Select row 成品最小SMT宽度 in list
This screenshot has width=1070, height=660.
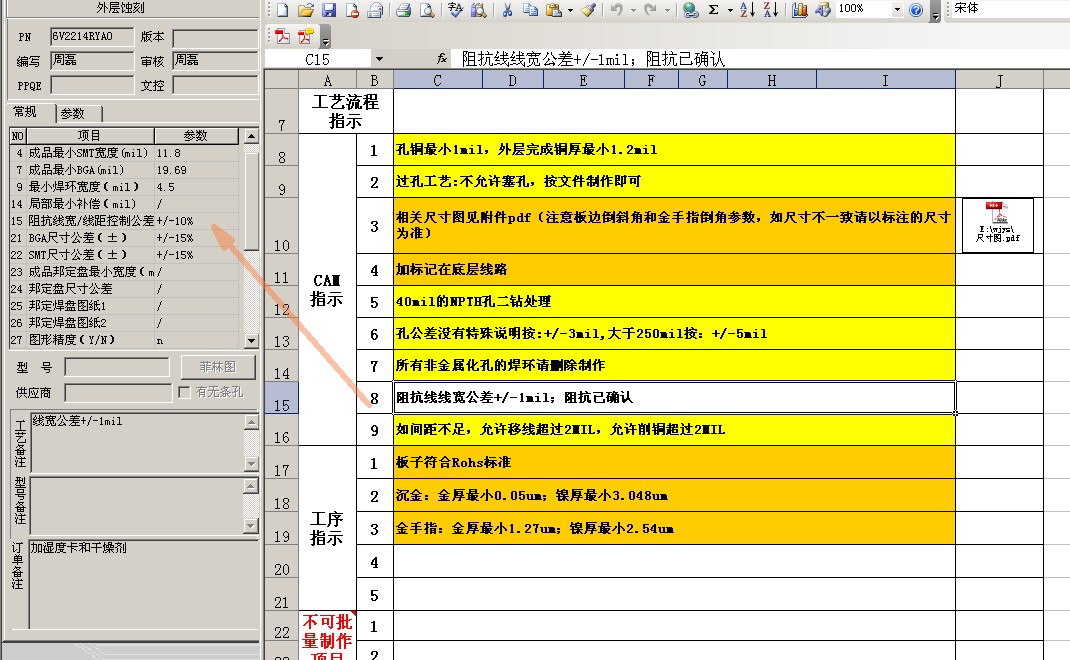[x=124, y=153]
